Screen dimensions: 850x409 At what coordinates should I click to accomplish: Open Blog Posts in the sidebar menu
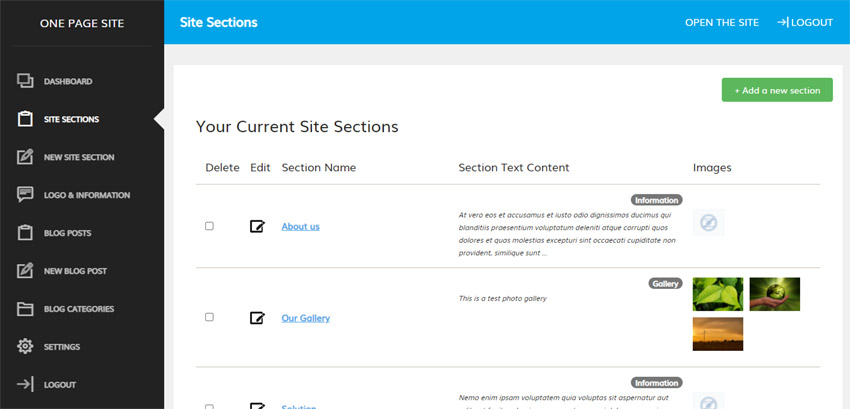[x=67, y=233]
